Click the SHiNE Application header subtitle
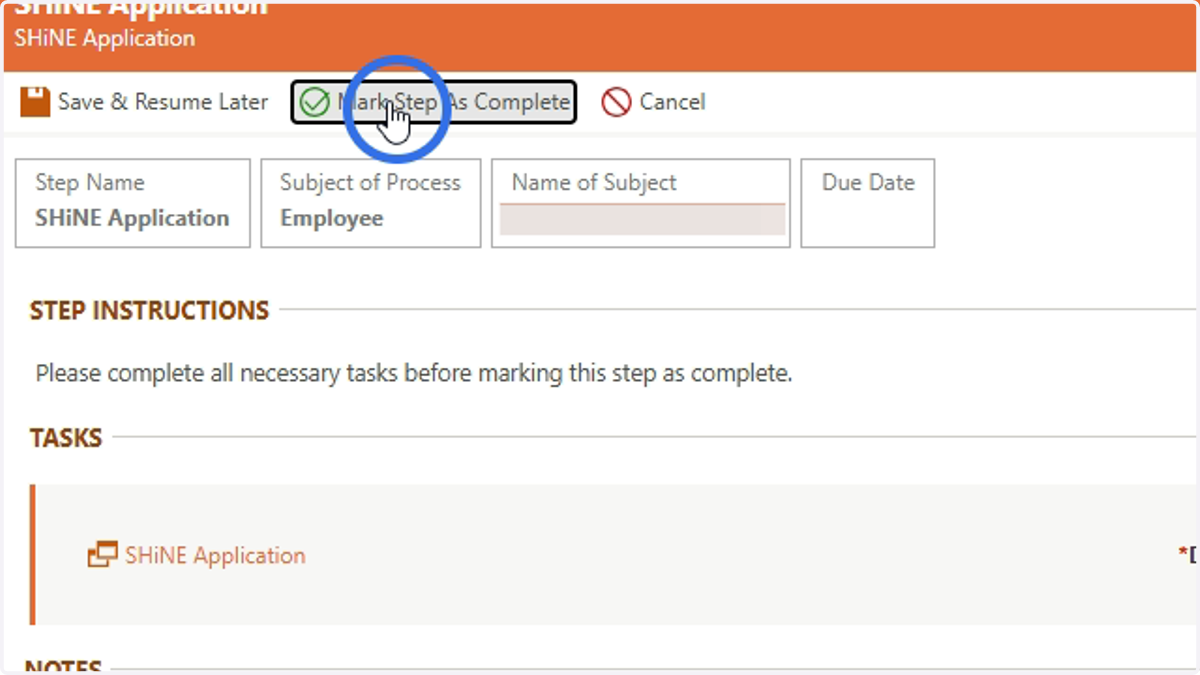This screenshot has width=1200, height=675. [x=104, y=39]
